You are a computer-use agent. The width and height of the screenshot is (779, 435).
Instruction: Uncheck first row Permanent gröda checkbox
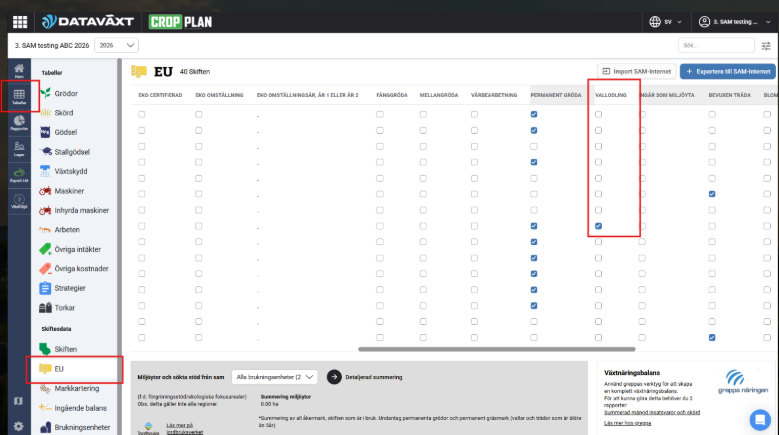click(534, 115)
